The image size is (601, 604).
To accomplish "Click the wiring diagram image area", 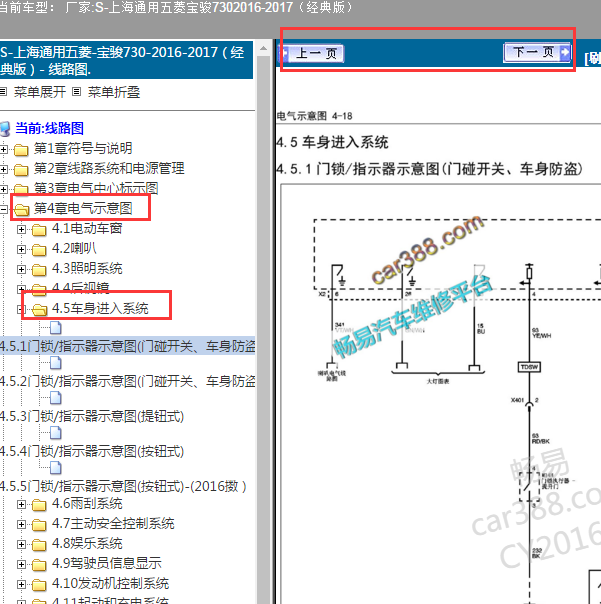I will click(x=440, y=394).
